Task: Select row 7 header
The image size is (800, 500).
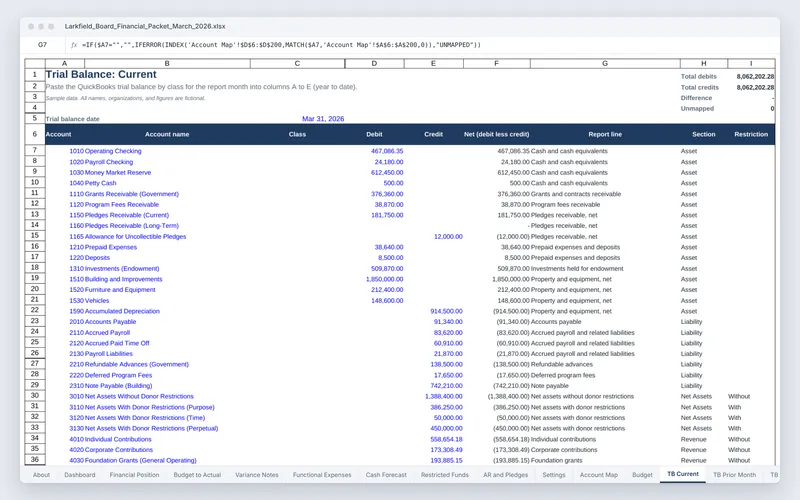Action: click(35, 150)
